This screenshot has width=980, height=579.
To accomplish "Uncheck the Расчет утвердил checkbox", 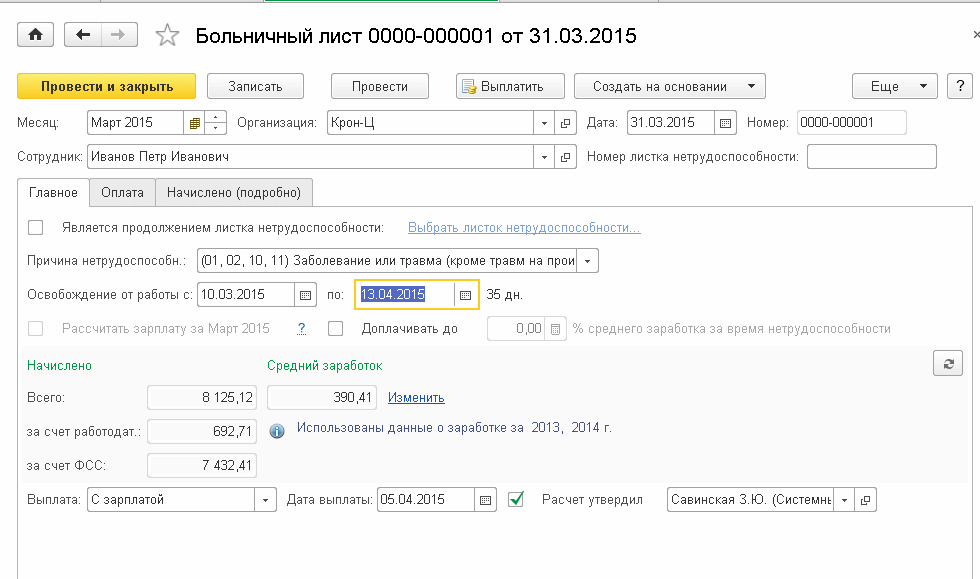I will (x=516, y=499).
